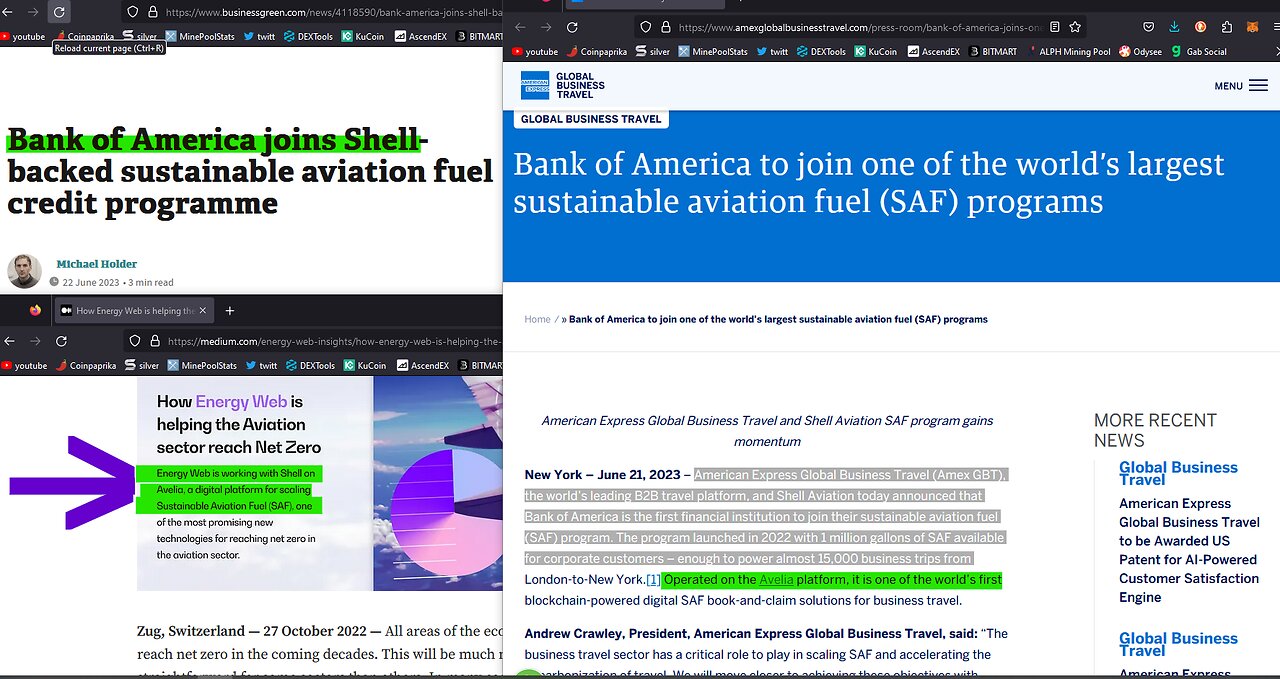Viewport: 1280px width, 679px height.
Task: Go back in the businessgreen browser window
Action: 9,12
